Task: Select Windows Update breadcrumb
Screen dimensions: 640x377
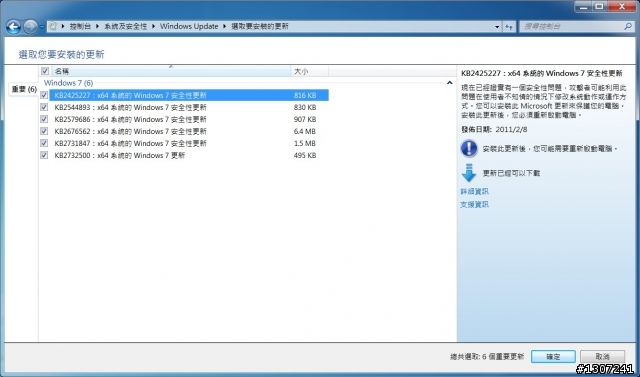Action: (x=189, y=27)
